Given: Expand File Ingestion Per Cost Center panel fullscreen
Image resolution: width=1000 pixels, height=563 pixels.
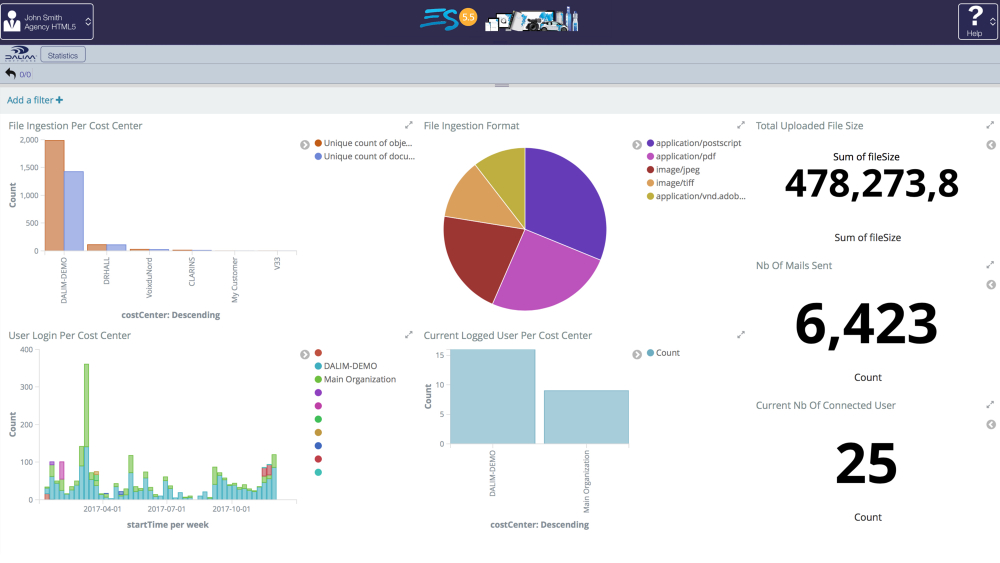Looking at the screenshot, I should 409,126.
